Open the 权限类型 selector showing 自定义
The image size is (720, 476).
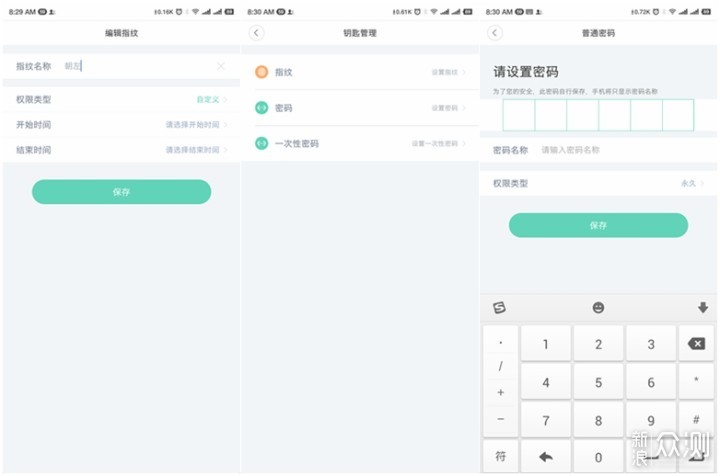pos(121,100)
